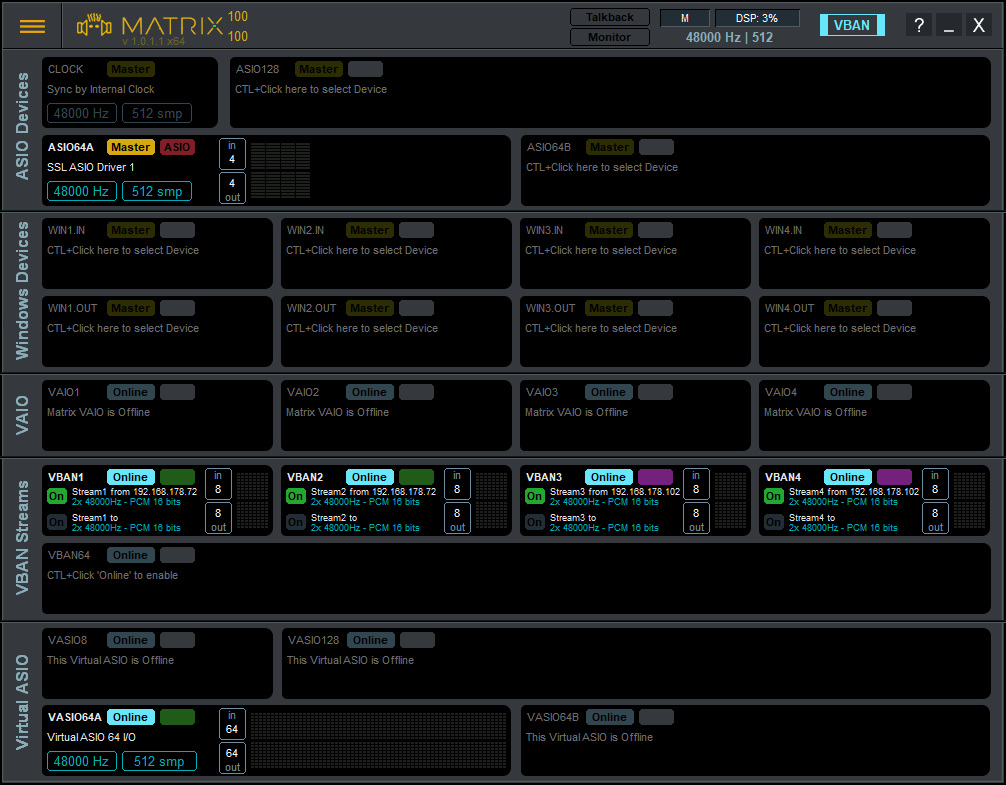Open the hamburger main menu

[33, 27]
